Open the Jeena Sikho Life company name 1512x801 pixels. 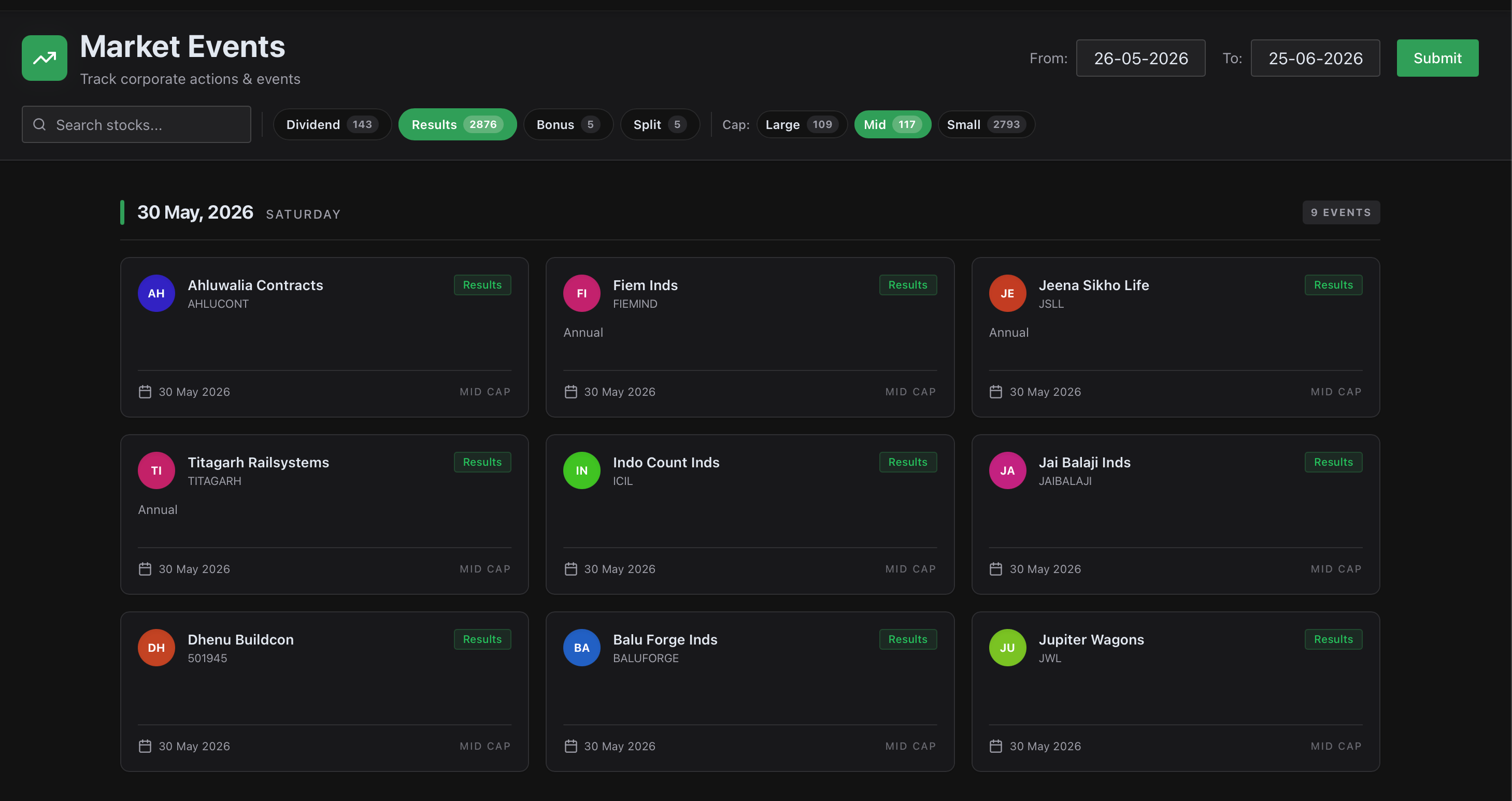pos(1093,285)
